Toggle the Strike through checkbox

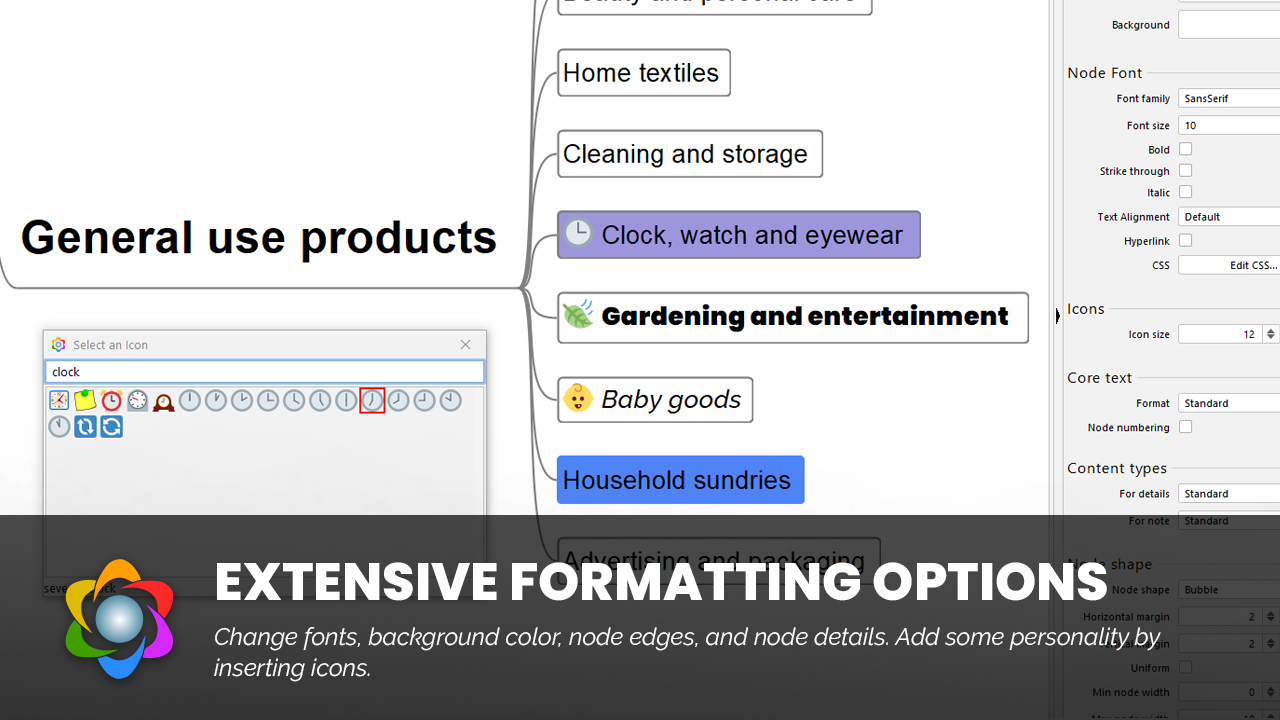pyautogui.click(x=1185, y=171)
